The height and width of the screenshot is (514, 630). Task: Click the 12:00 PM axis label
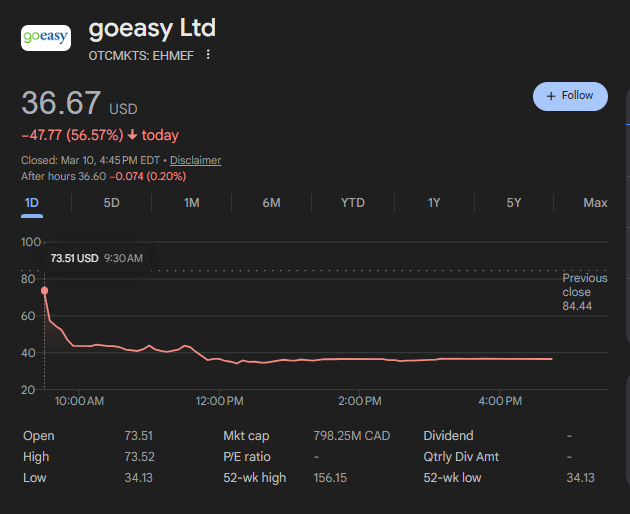click(219, 401)
